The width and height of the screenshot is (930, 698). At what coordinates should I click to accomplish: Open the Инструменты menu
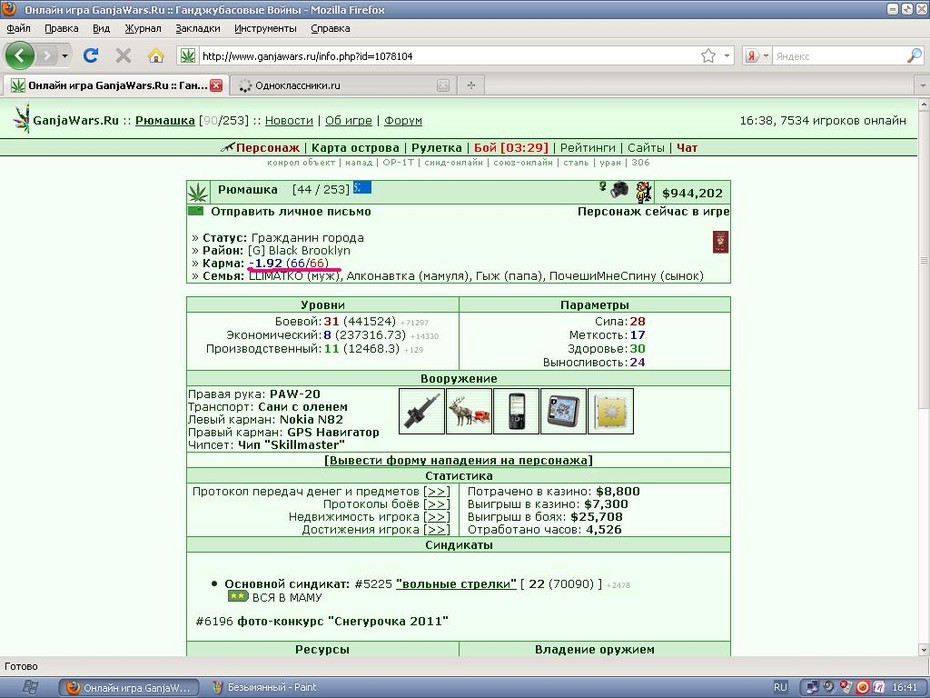pos(265,28)
